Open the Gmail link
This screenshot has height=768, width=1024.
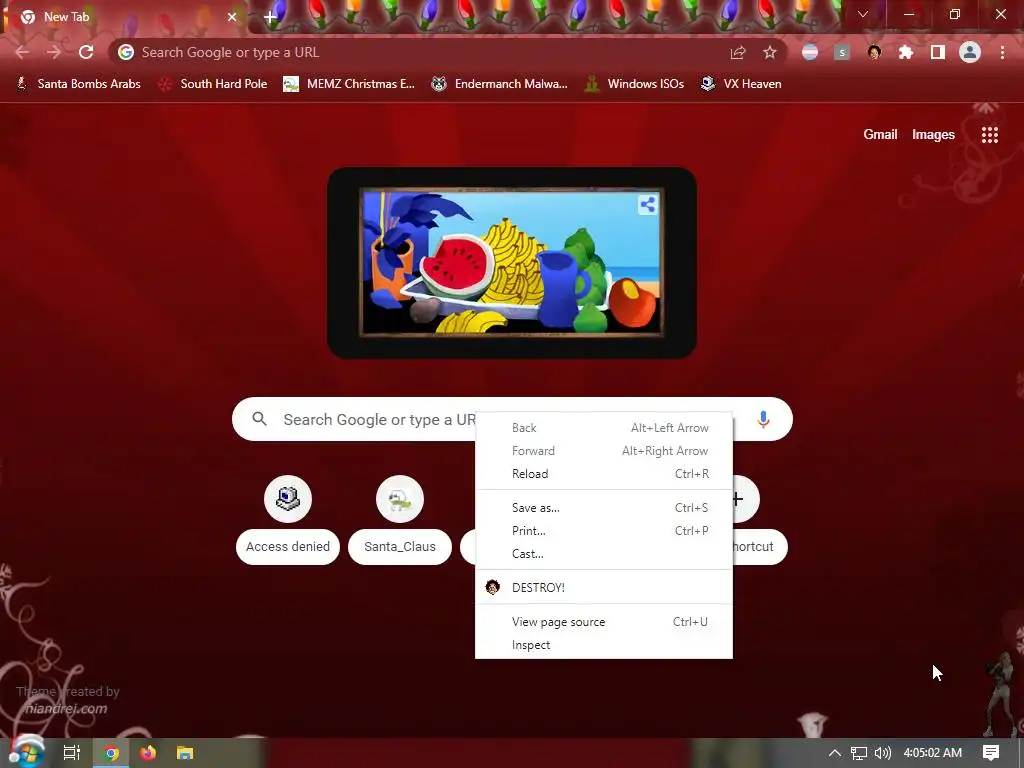coord(880,135)
